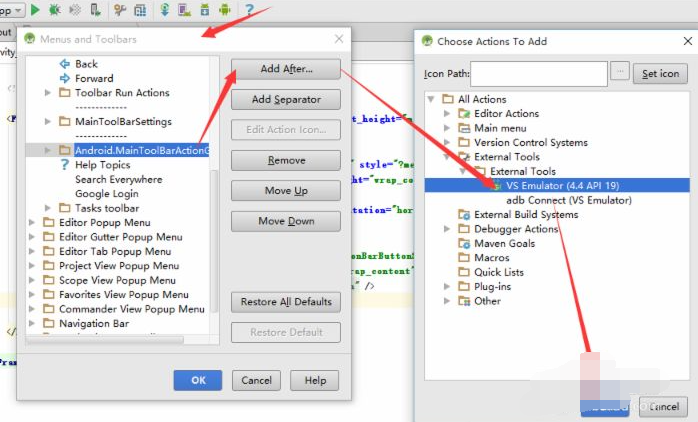
Task: Start debugging with the bug icon
Action: coord(55,9)
